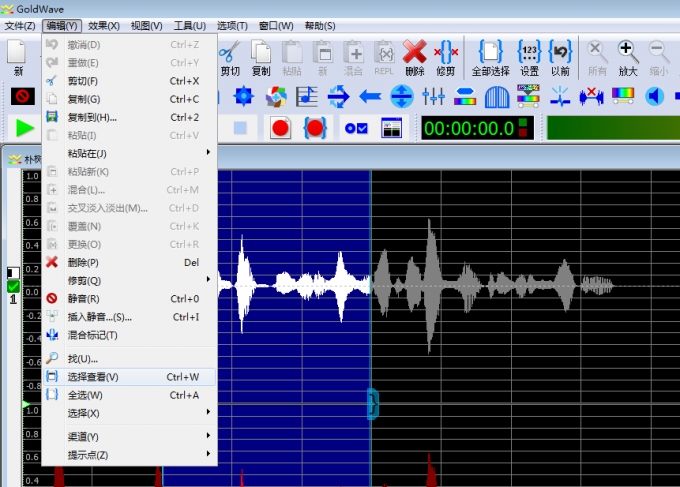Click the music note staff effect icon
Screen dimensions: 680x487
307,96
